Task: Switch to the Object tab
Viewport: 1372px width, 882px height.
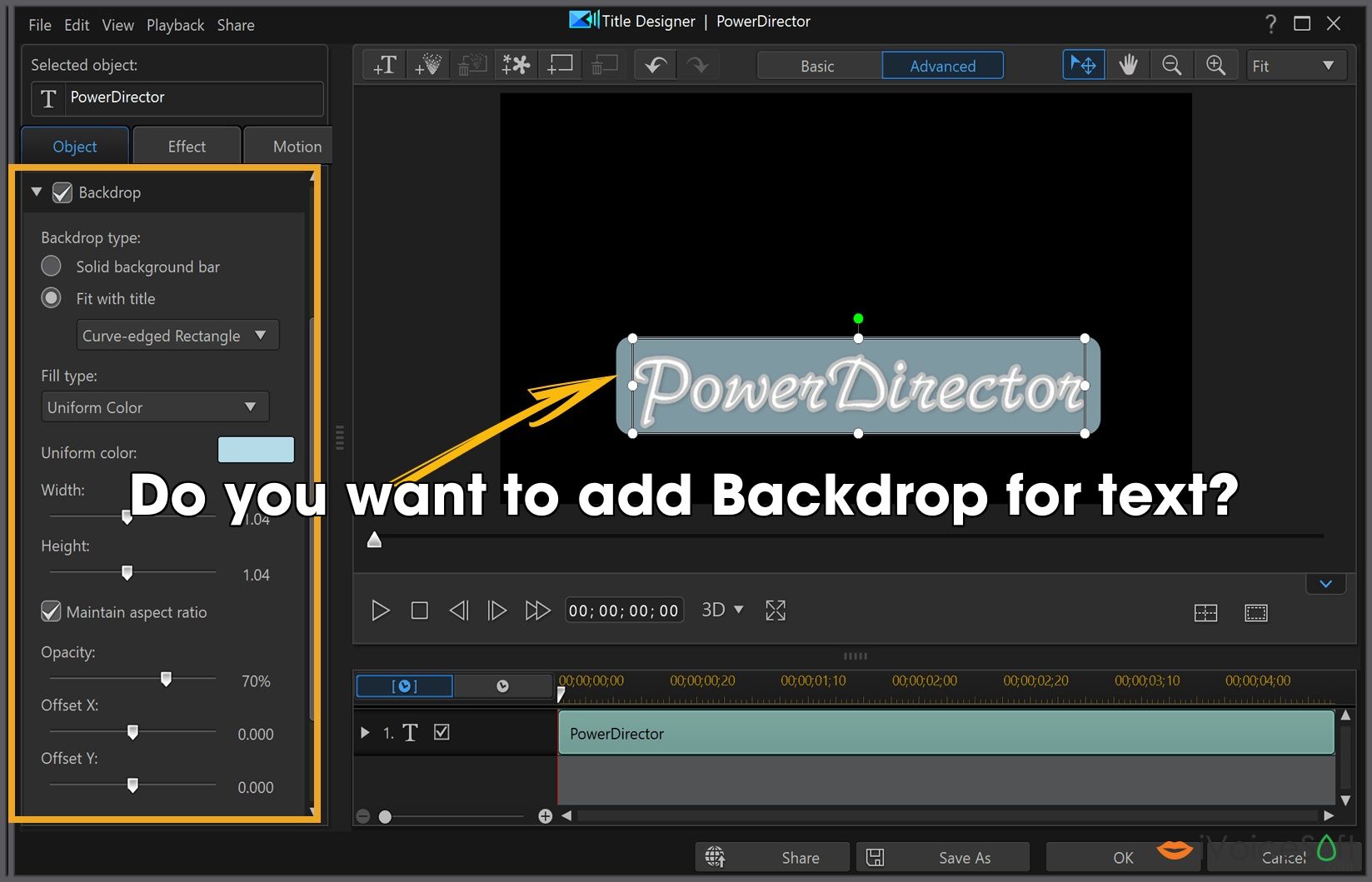Action: pos(75,146)
